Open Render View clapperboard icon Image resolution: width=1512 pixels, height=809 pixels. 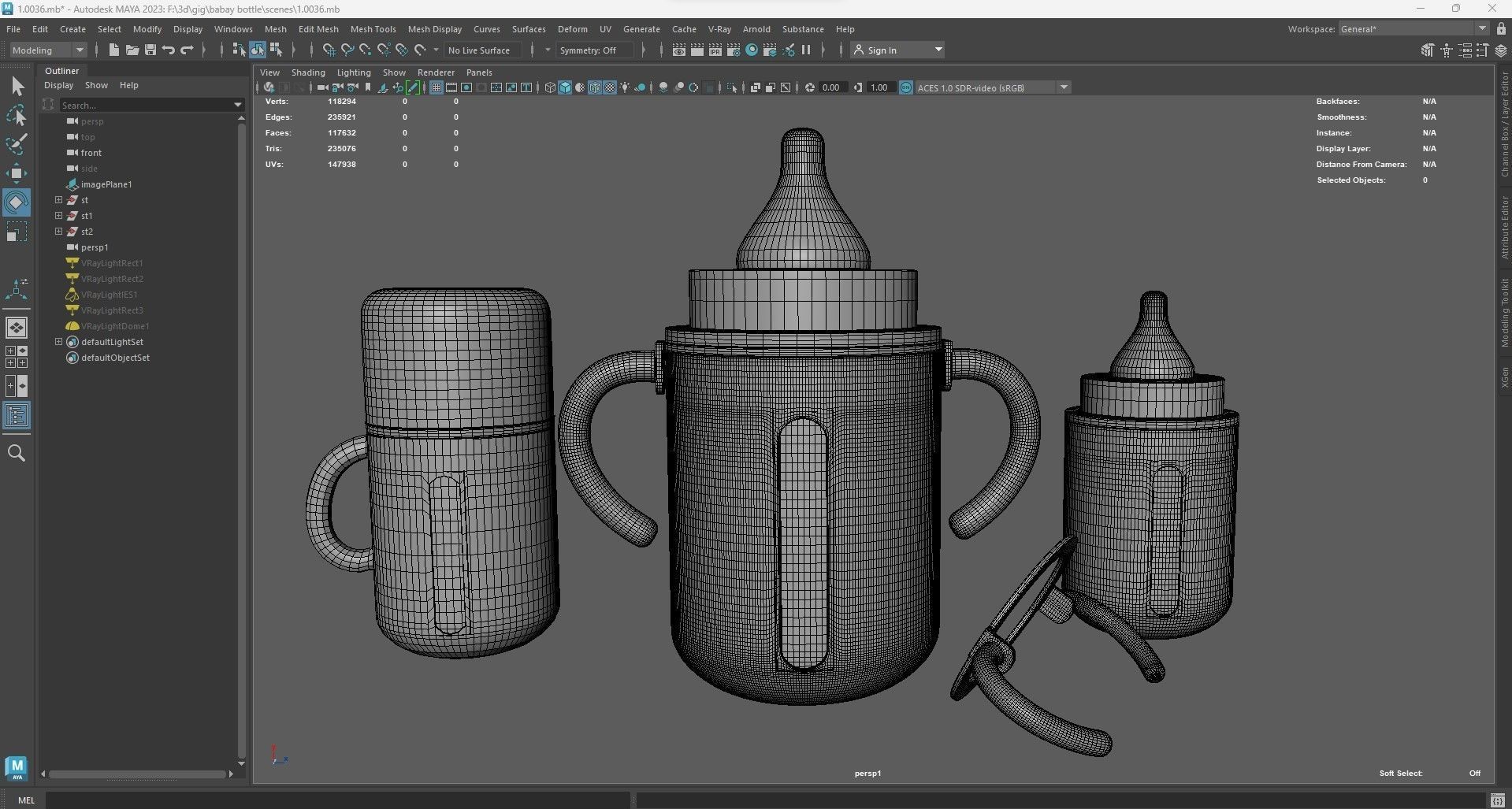pyautogui.click(x=679, y=50)
